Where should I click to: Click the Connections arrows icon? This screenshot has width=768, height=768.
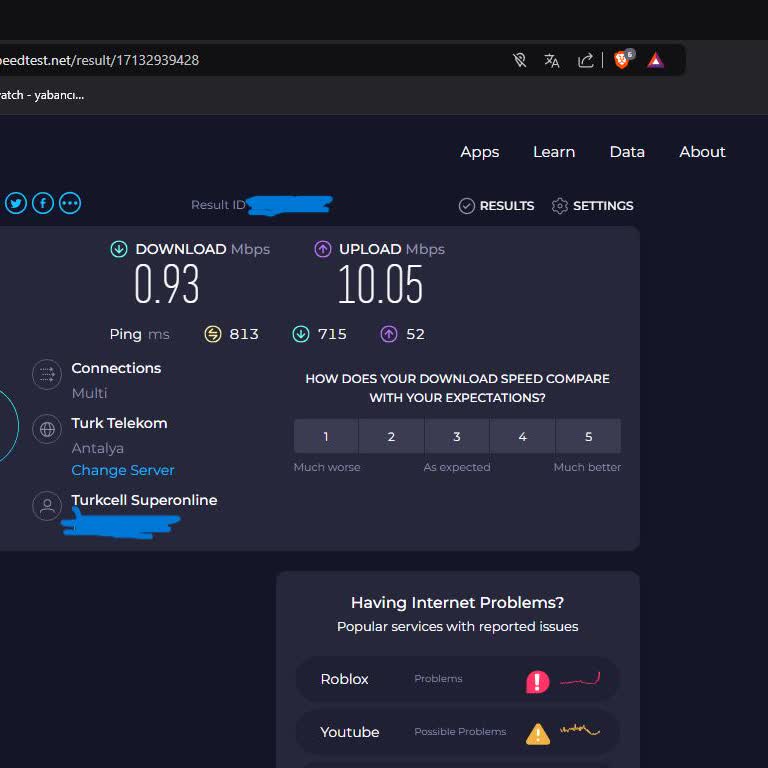(47, 375)
